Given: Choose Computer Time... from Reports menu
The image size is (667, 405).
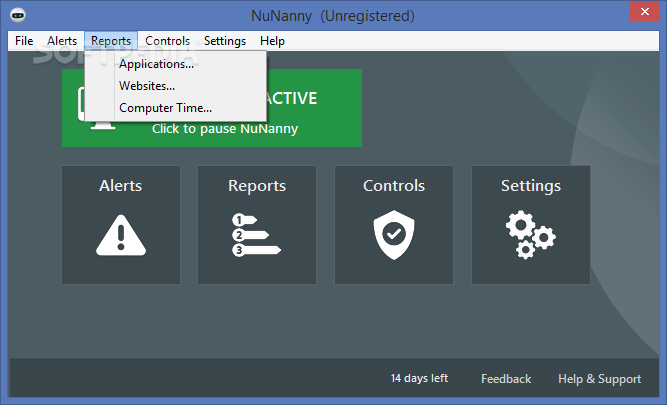Looking at the screenshot, I should (176, 108).
